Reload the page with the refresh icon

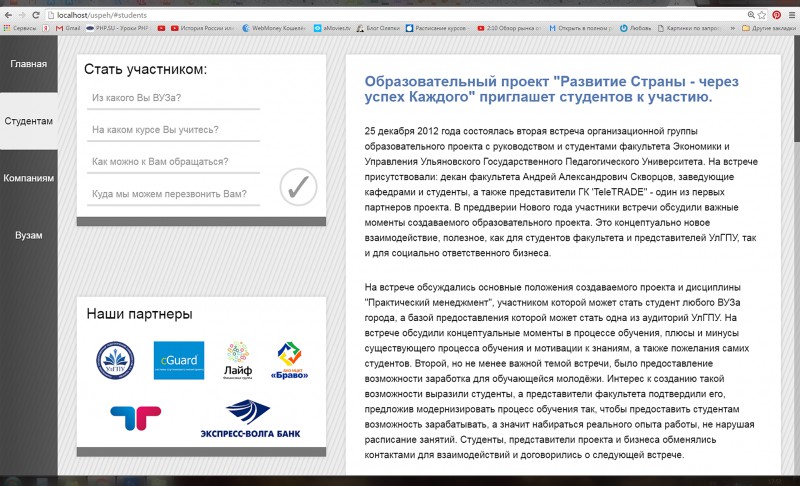(x=36, y=15)
